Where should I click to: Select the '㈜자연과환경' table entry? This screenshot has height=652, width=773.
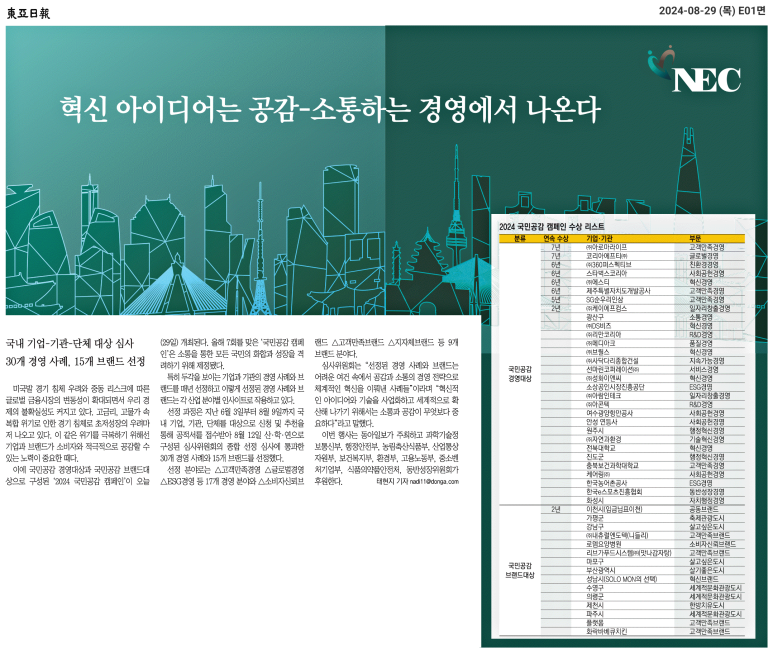pos(603,439)
